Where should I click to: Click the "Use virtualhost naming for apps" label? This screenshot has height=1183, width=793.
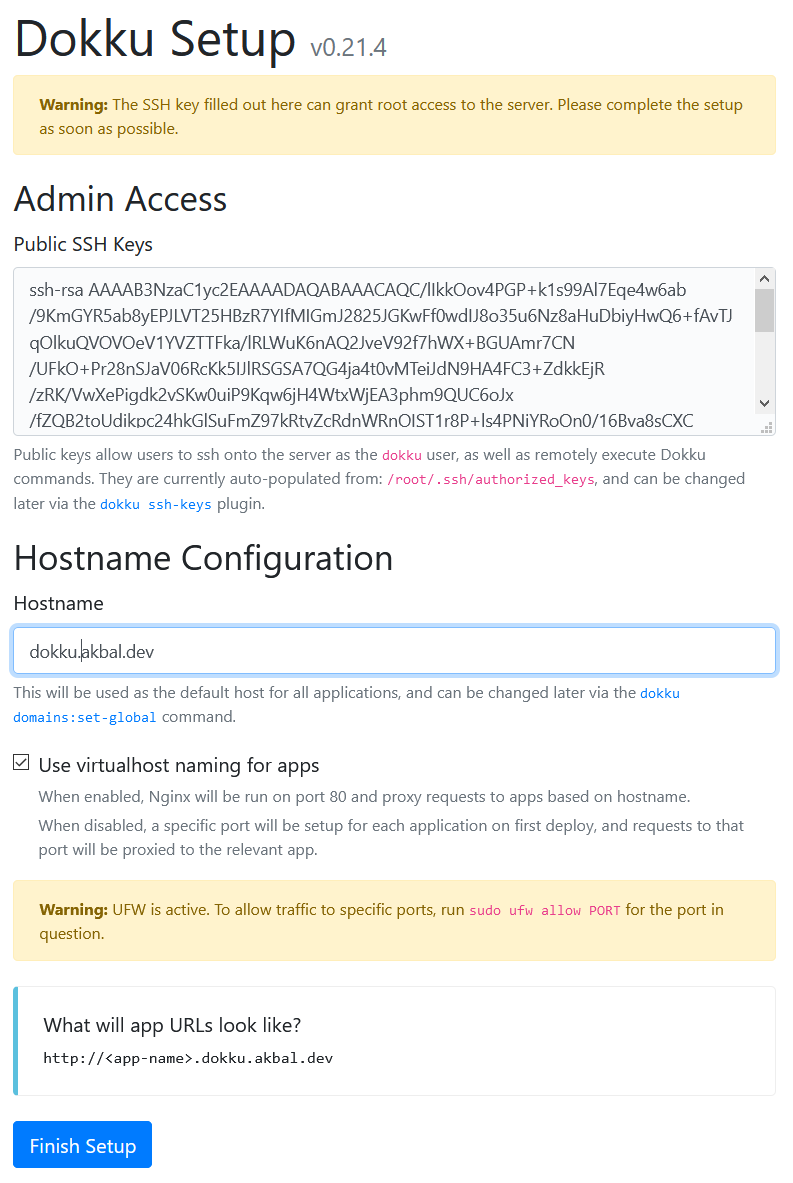(x=179, y=766)
